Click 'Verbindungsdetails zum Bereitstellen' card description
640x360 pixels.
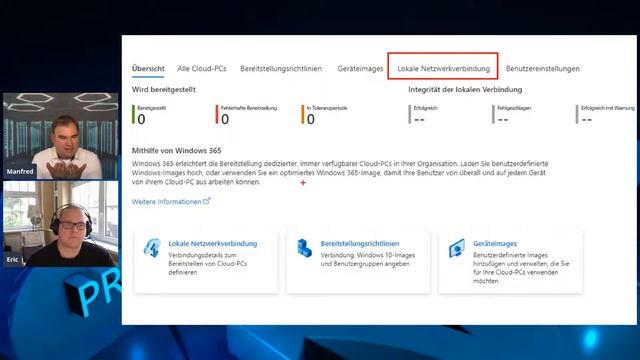point(208,264)
